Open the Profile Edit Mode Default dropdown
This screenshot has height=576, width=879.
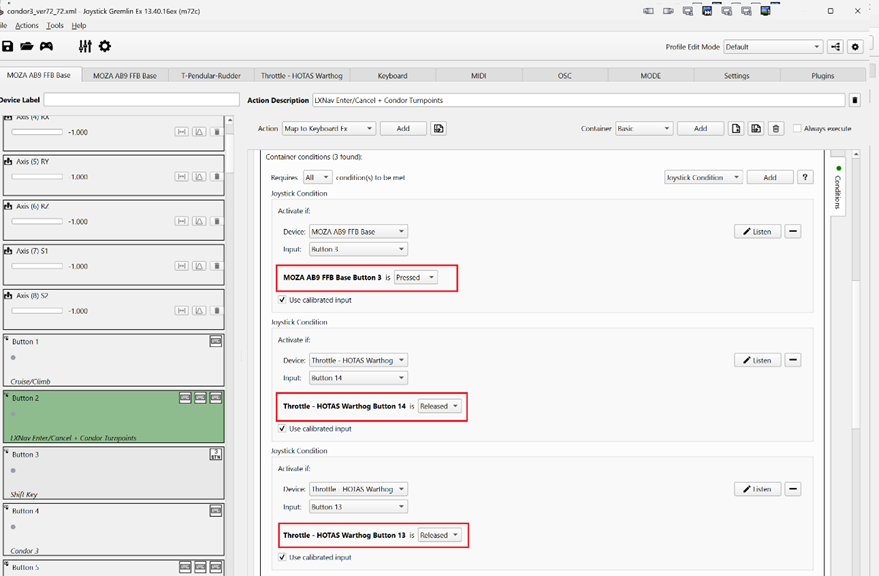click(773, 47)
